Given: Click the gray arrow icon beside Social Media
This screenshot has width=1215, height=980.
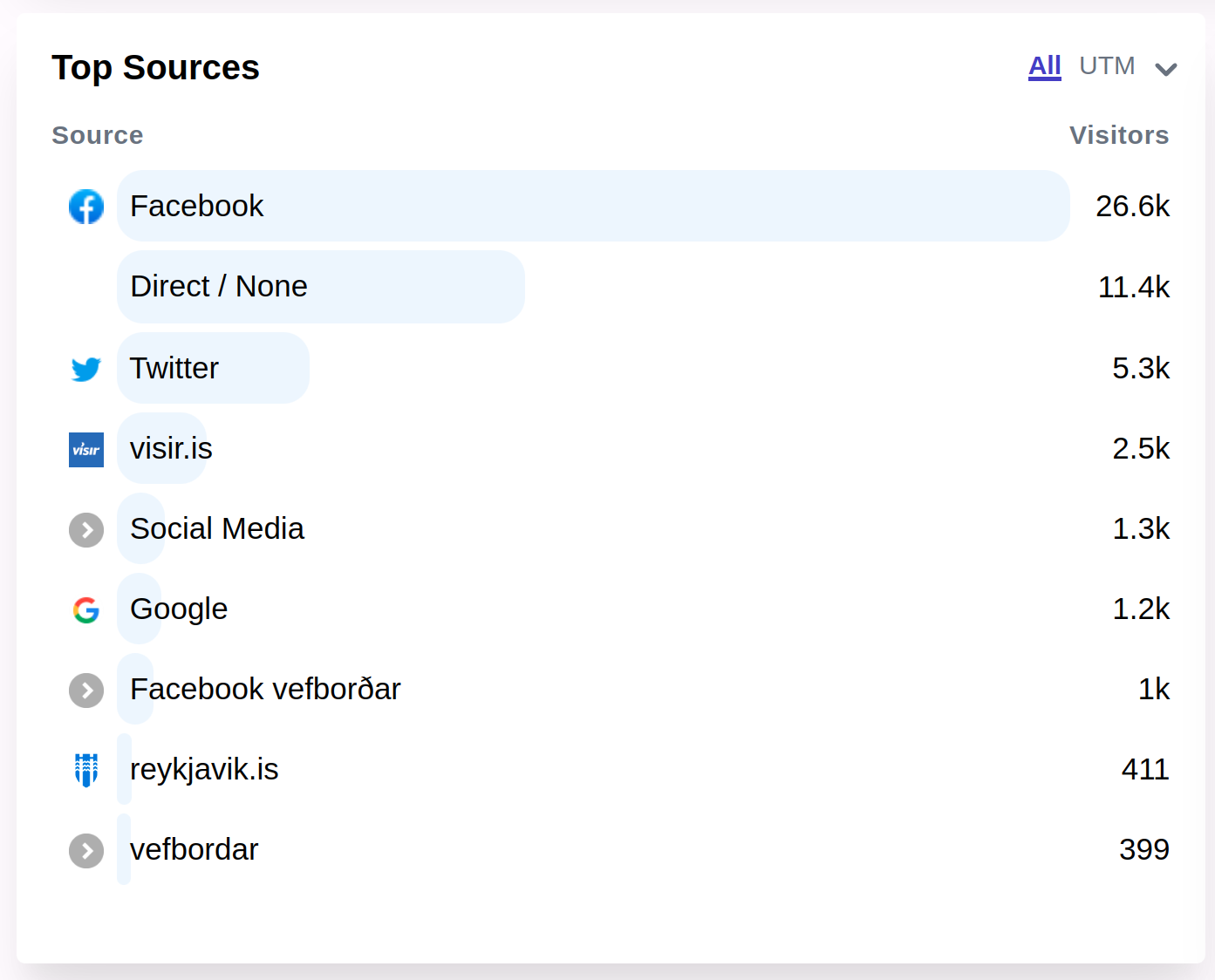Looking at the screenshot, I should [x=86, y=530].
